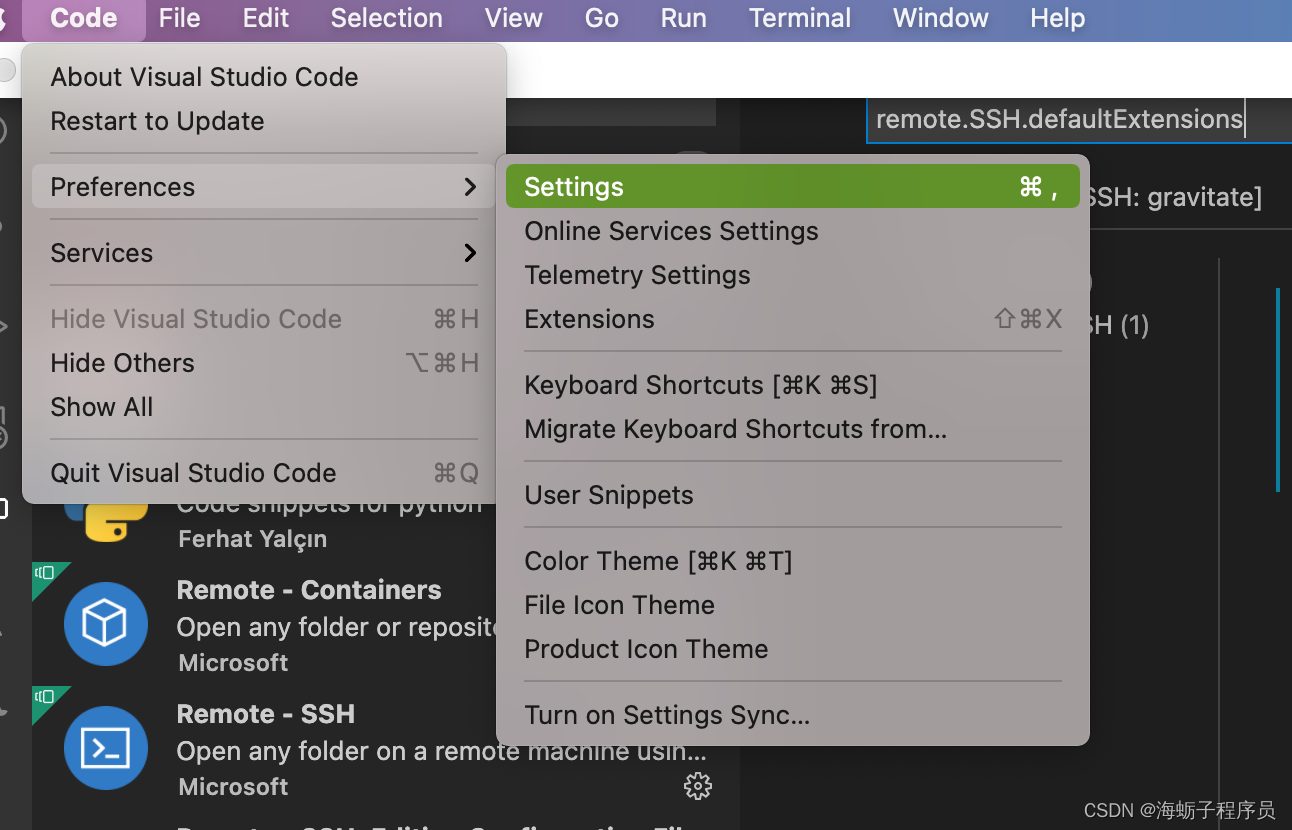Open Online Services Settings
This screenshot has width=1292, height=830.
click(793, 231)
